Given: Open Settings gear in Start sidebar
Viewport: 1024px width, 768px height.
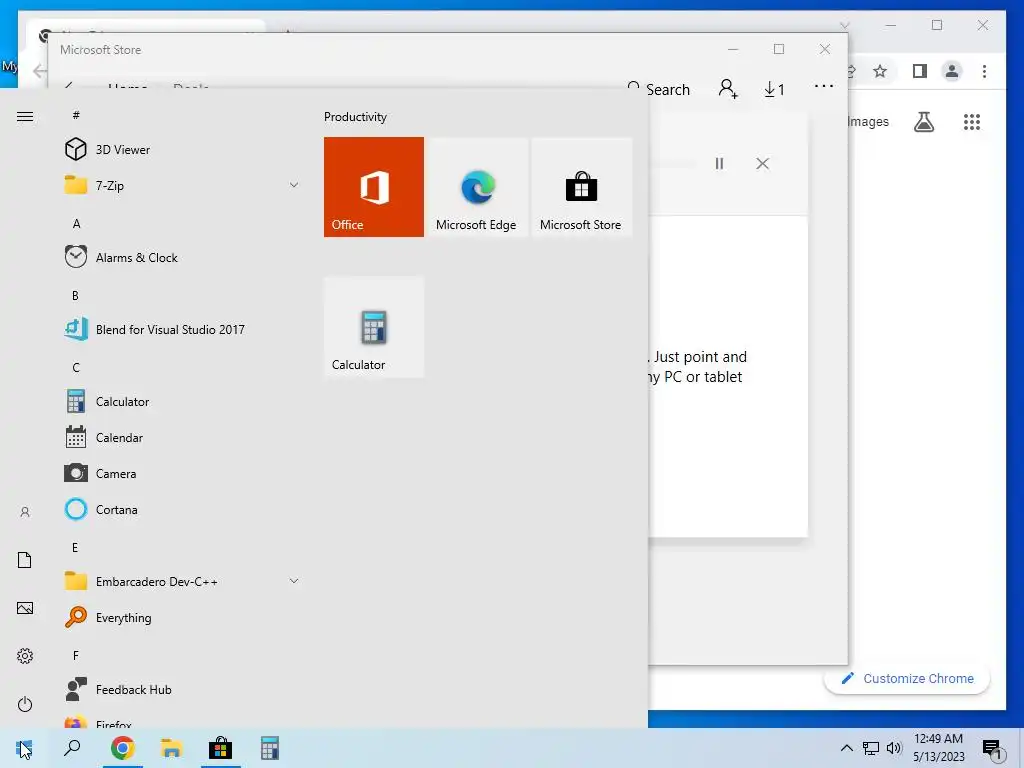Looking at the screenshot, I should 25,656.
